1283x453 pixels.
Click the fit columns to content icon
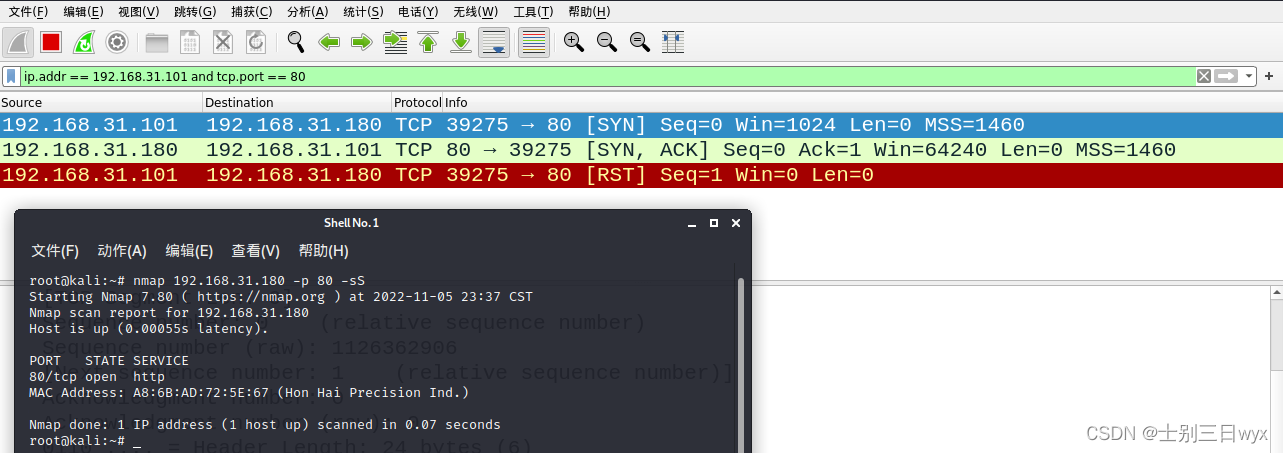[x=673, y=42]
